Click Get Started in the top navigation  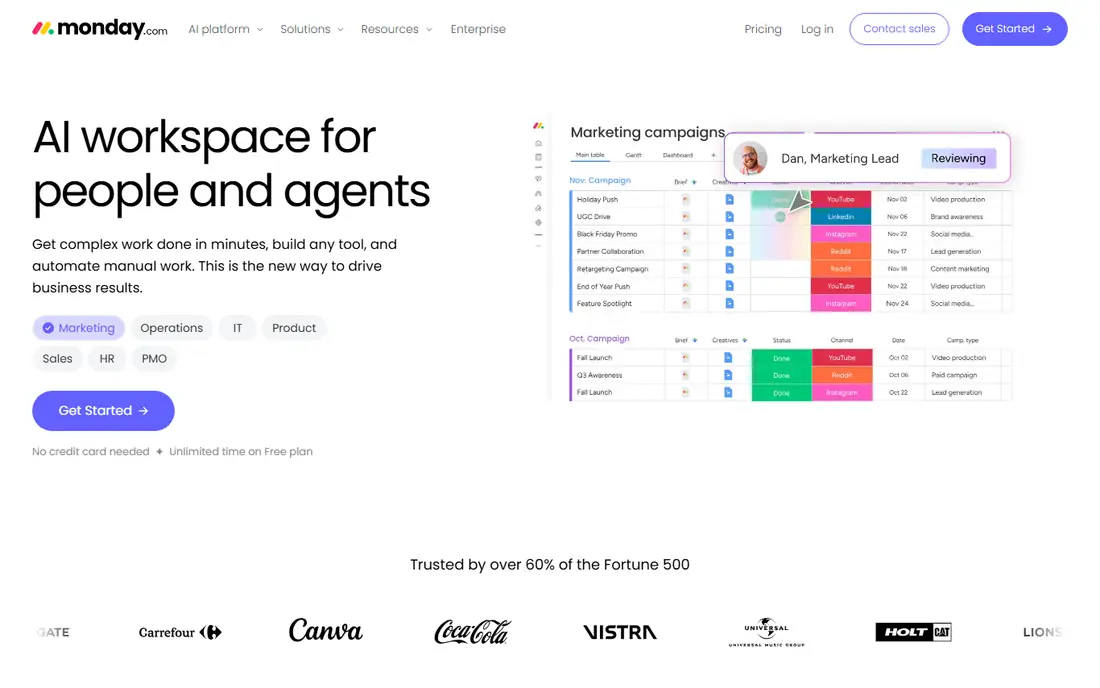click(x=1014, y=29)
